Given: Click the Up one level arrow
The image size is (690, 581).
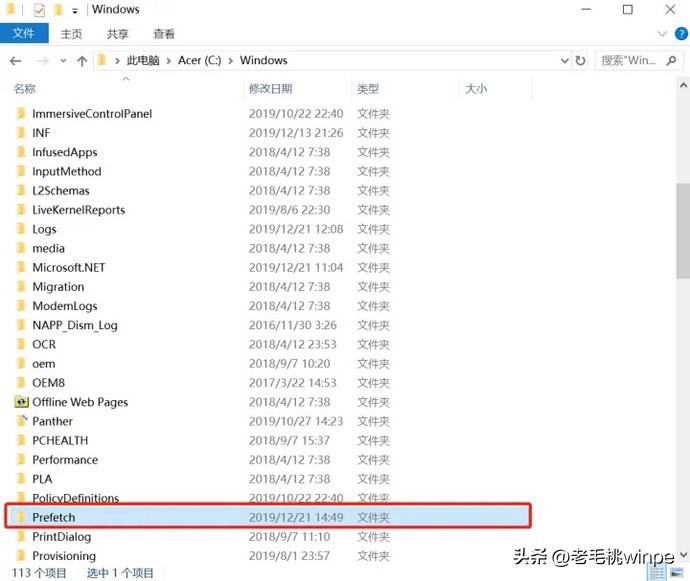Looking at the screenshot, I should click(82, 61).
